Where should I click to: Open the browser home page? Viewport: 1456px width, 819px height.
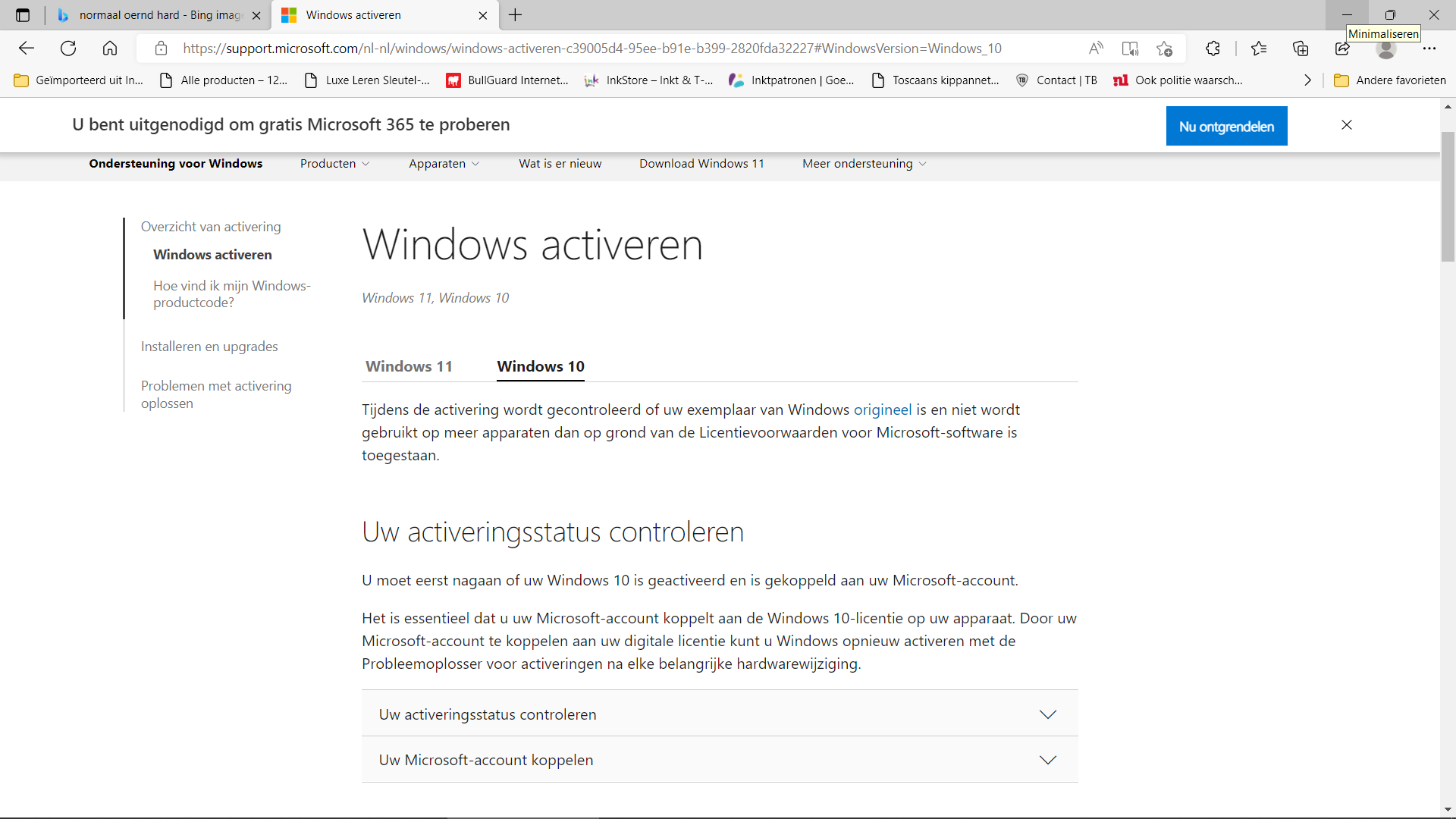coord(110,49)
